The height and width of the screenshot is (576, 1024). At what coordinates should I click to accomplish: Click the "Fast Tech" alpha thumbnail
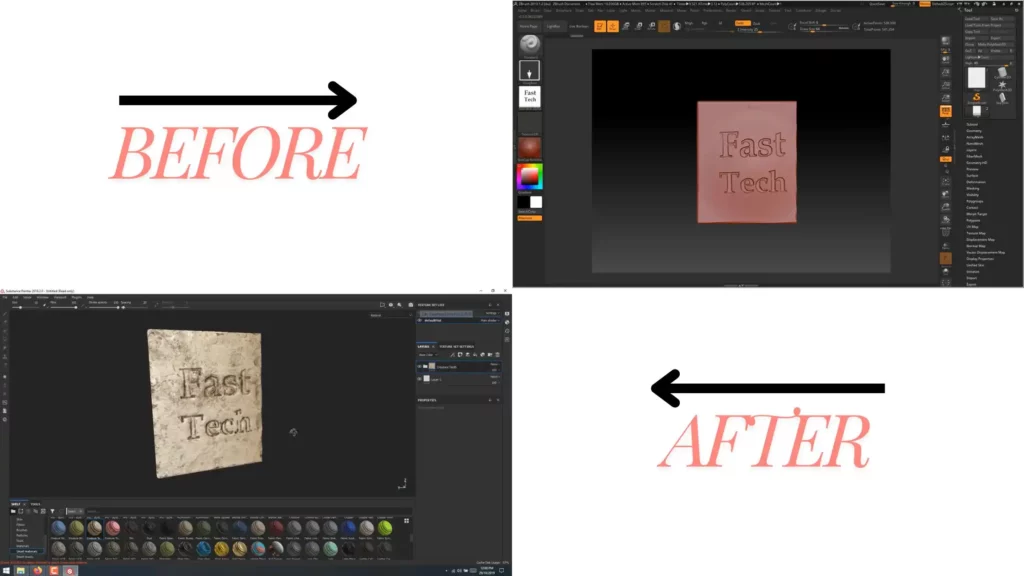click(x=529, y=97)
